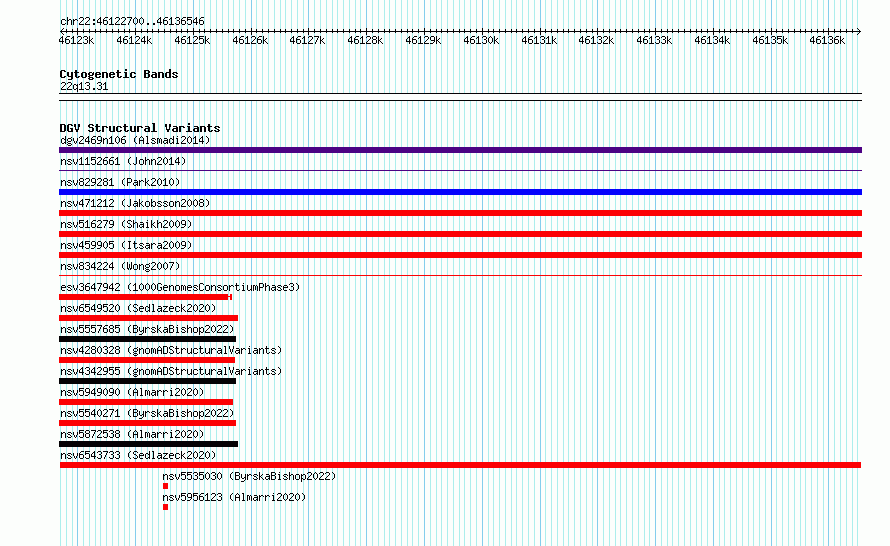Select the black bar under nsv5557685
This screenshot has width=890, height=546.
pos(148,339)
